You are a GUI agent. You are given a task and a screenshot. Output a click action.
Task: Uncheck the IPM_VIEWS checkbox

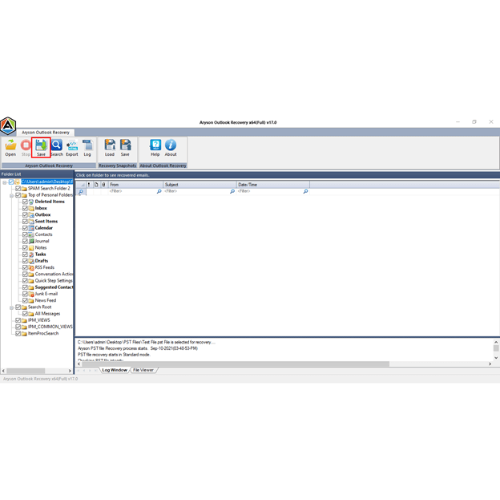[x=18, y=320]
